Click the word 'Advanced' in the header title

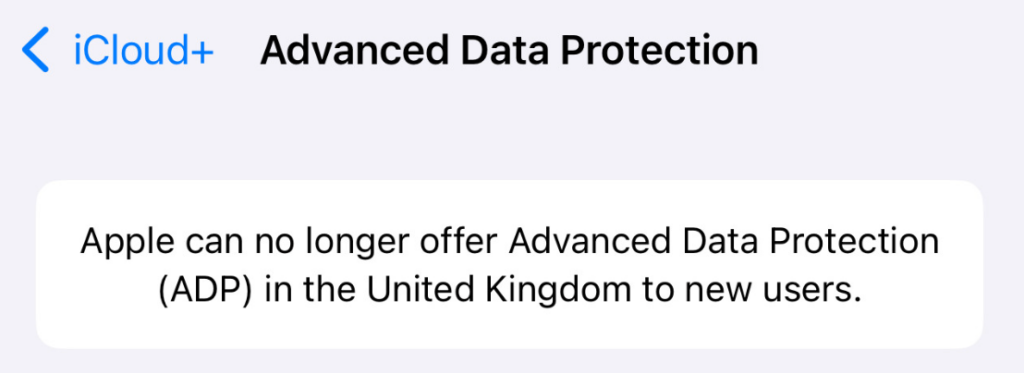click(354, 50)
